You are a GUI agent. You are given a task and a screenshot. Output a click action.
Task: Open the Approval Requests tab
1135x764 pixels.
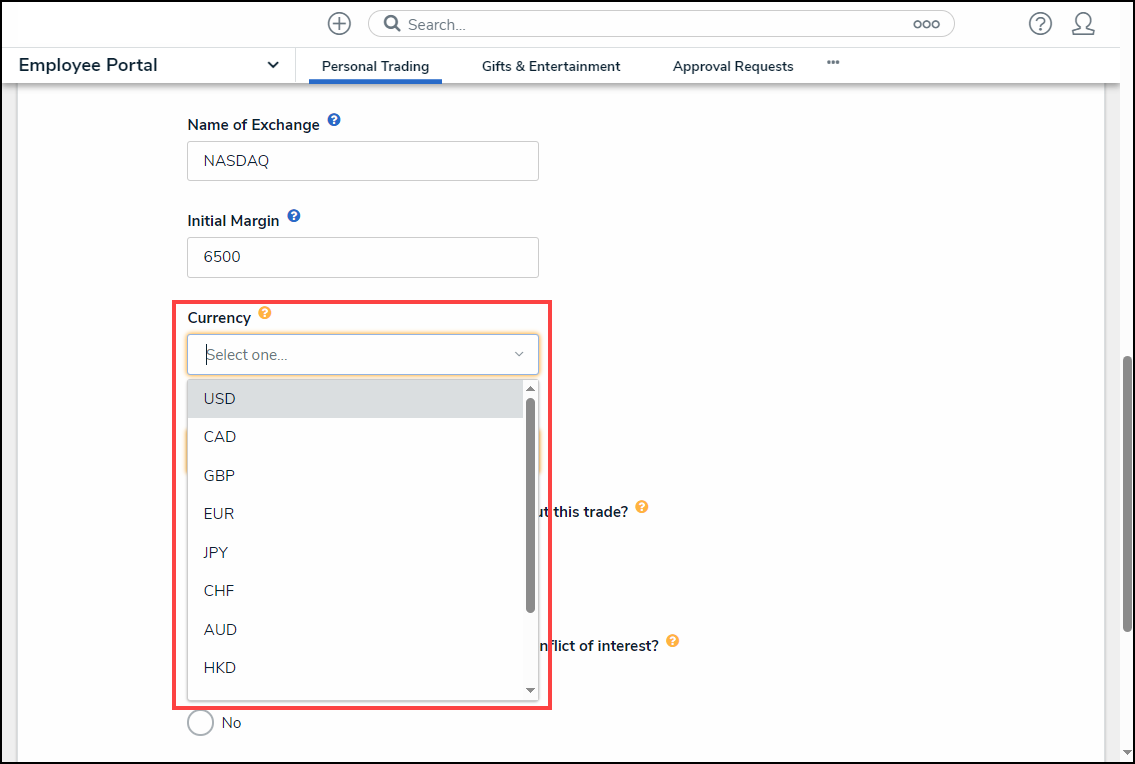733,66
